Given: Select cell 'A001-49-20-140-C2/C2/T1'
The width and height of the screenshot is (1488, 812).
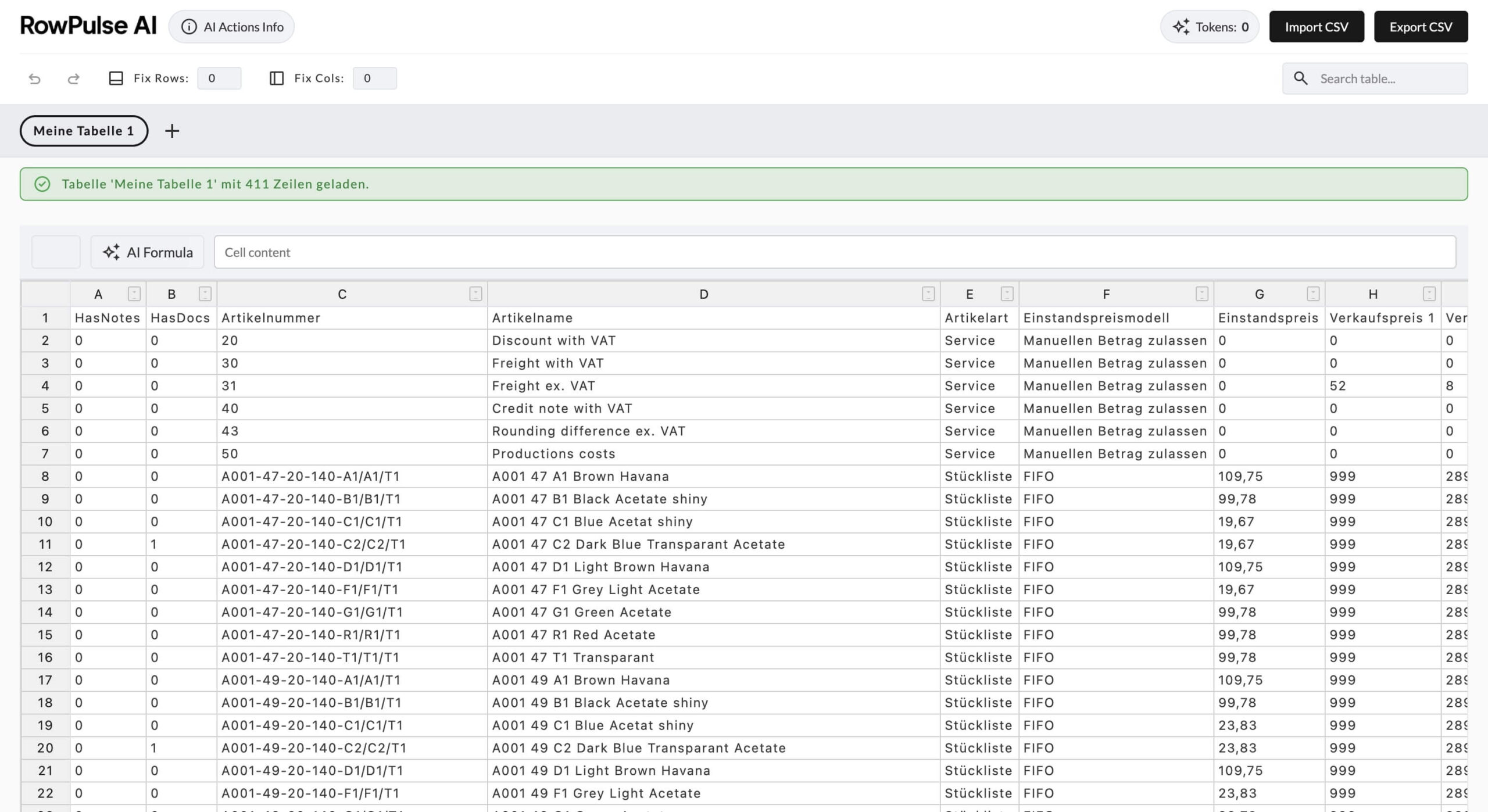Looking at the screenshot, I should click(x=352, y=749).
